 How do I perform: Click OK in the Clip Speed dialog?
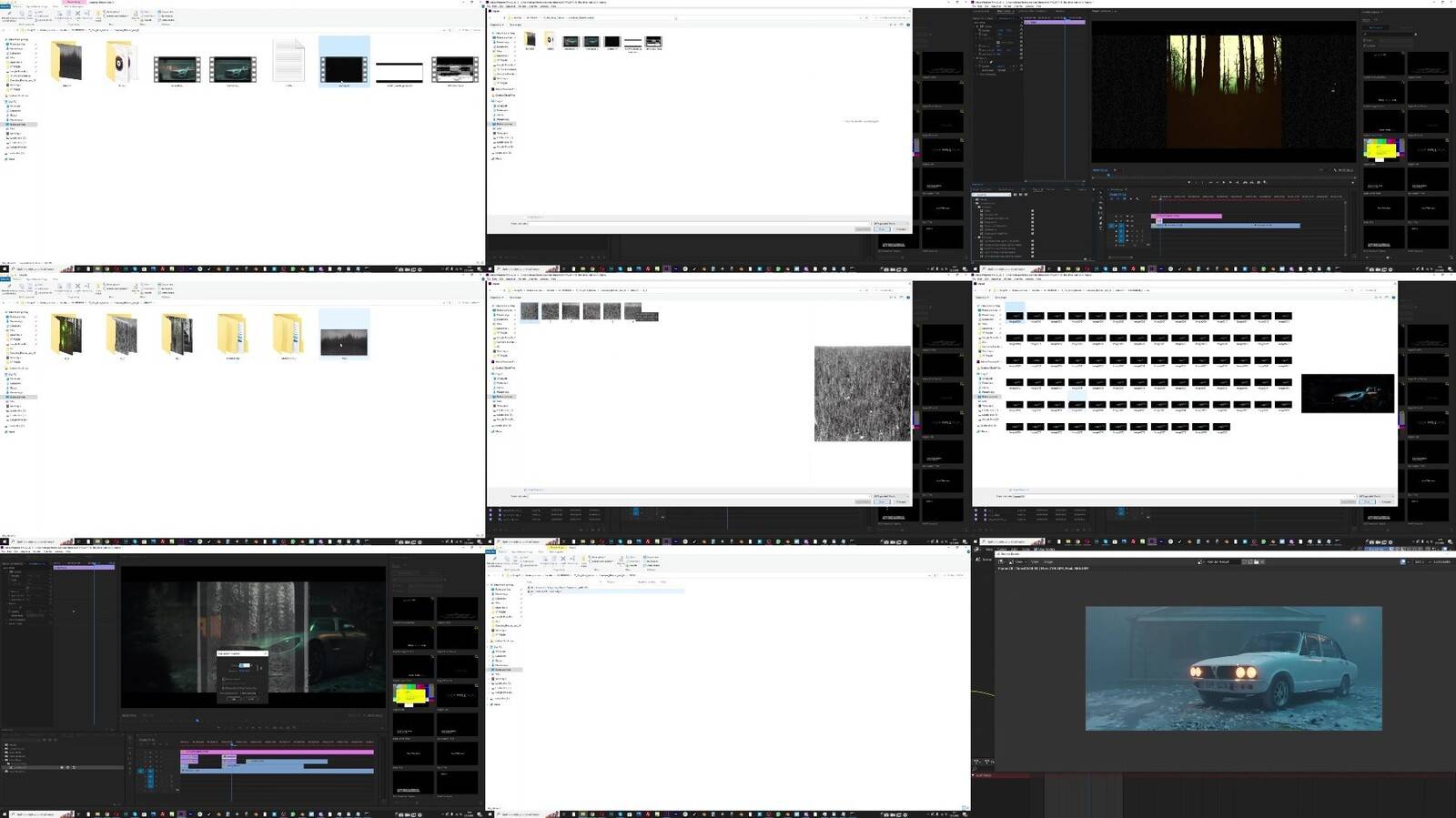[x=234, y=699]
